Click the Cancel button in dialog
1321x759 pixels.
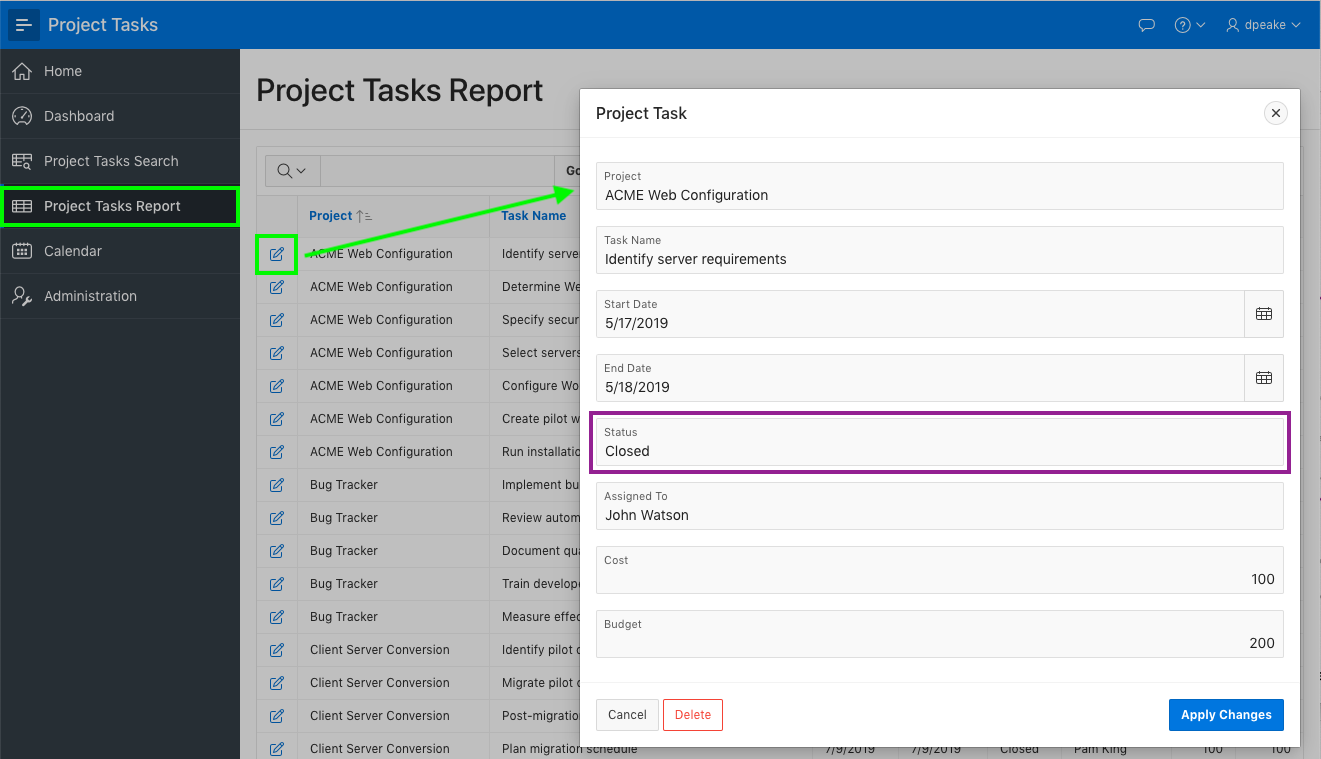(627, 715)
